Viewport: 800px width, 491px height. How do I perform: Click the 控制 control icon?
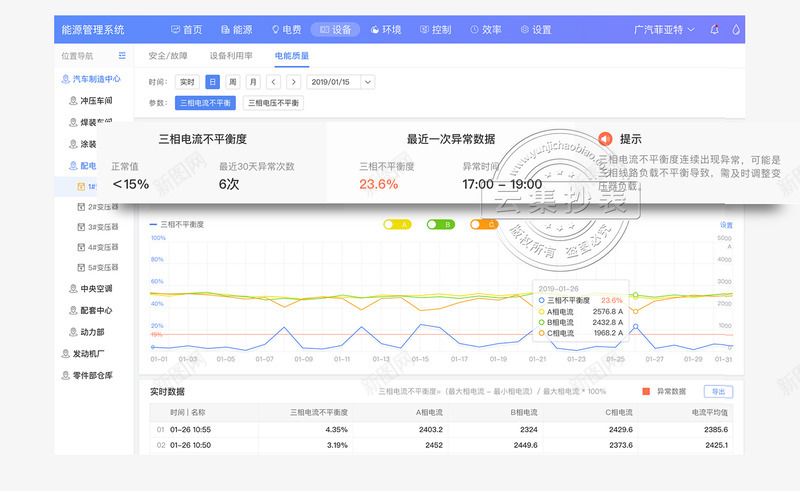coord(424,30)
